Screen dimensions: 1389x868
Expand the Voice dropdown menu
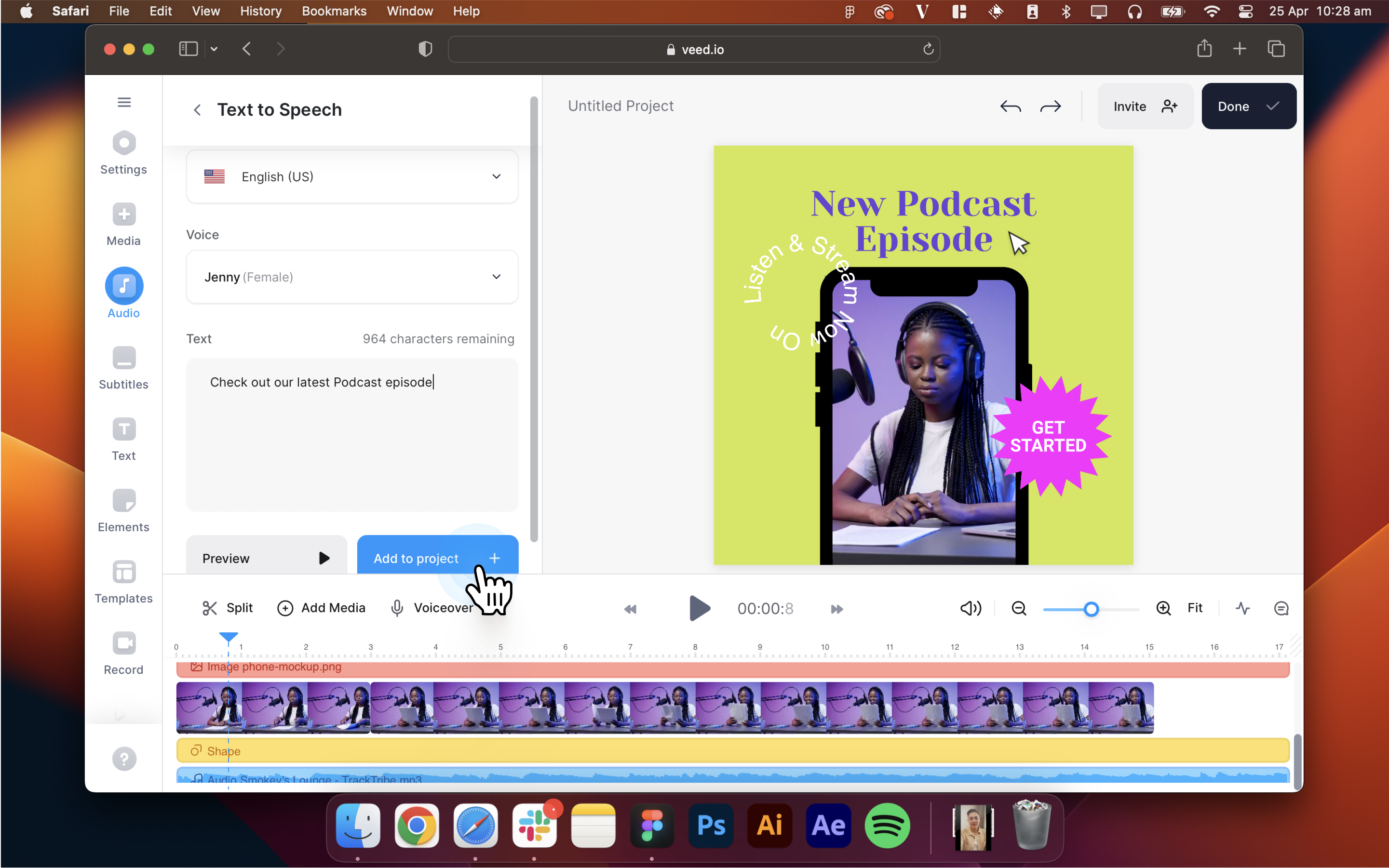click(x=353, y=277)
